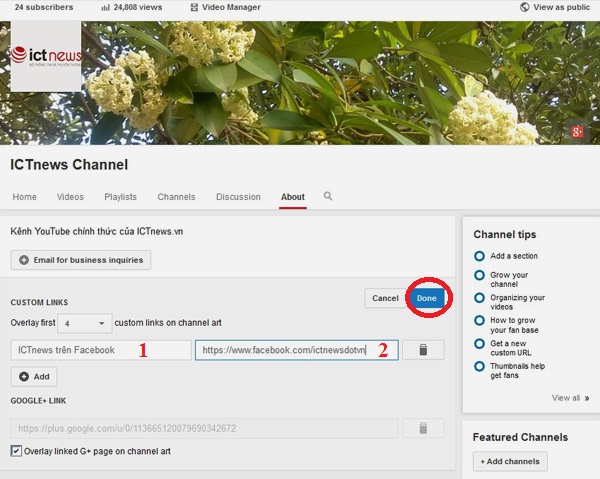Screen dimensions: 600x479
Task: Click Email for business inquiries button
Action: pyautogui.click(x=80, y=260)
